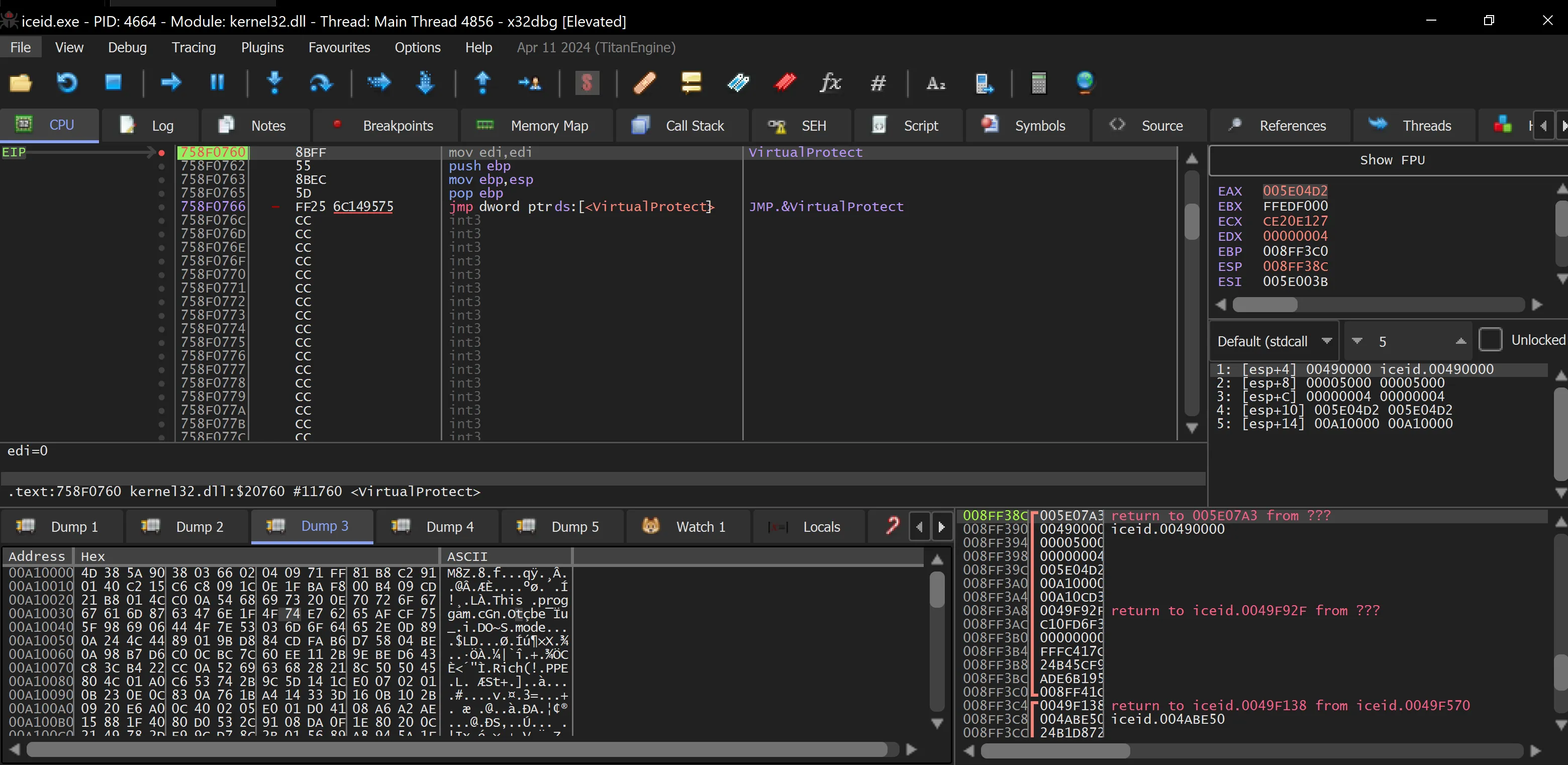Screen dimensions: 1568x765
Task: Click the Address column header in dump
Action: [37, 556]
